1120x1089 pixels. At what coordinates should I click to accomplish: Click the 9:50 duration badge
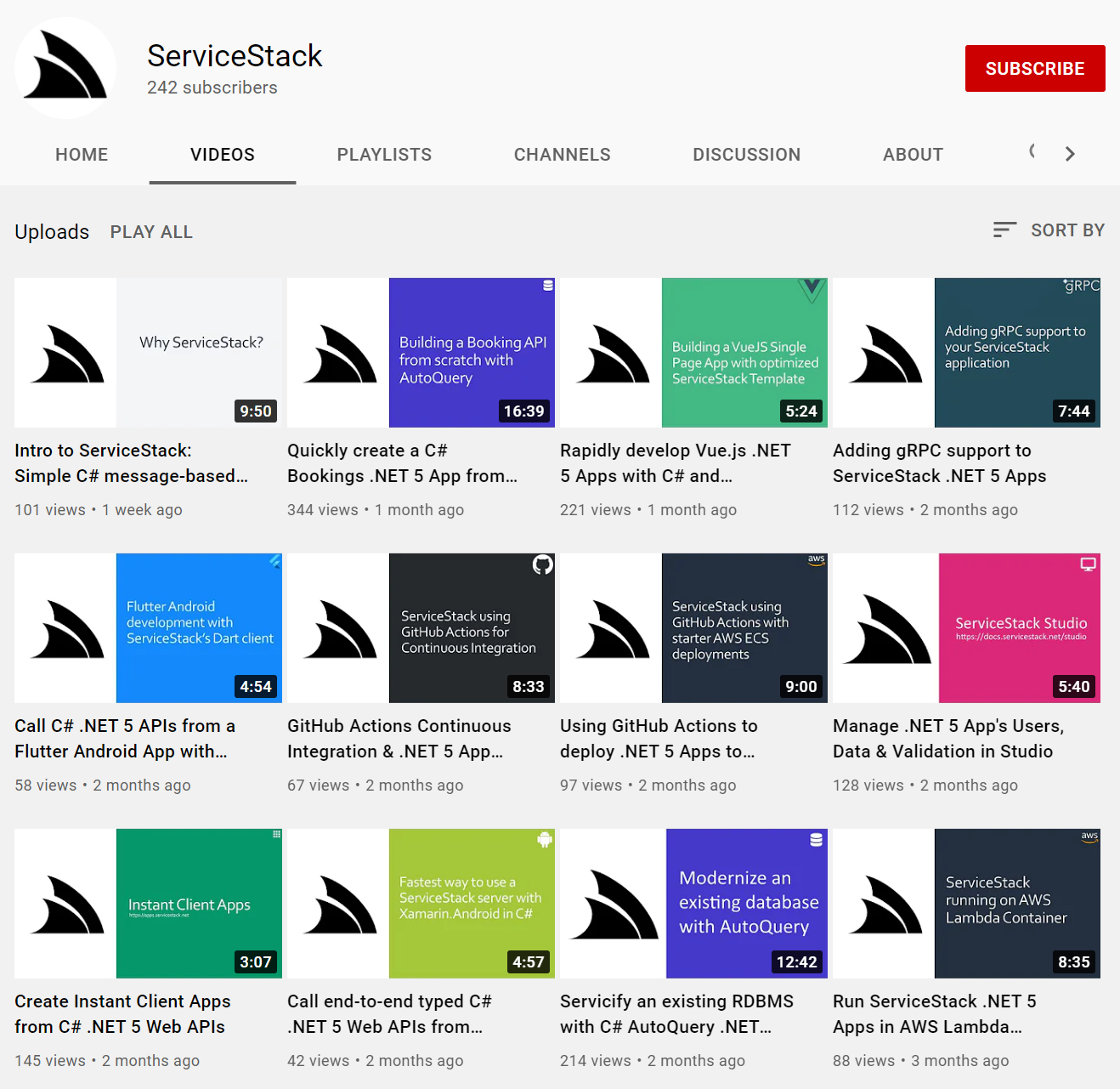pos(256,411)
